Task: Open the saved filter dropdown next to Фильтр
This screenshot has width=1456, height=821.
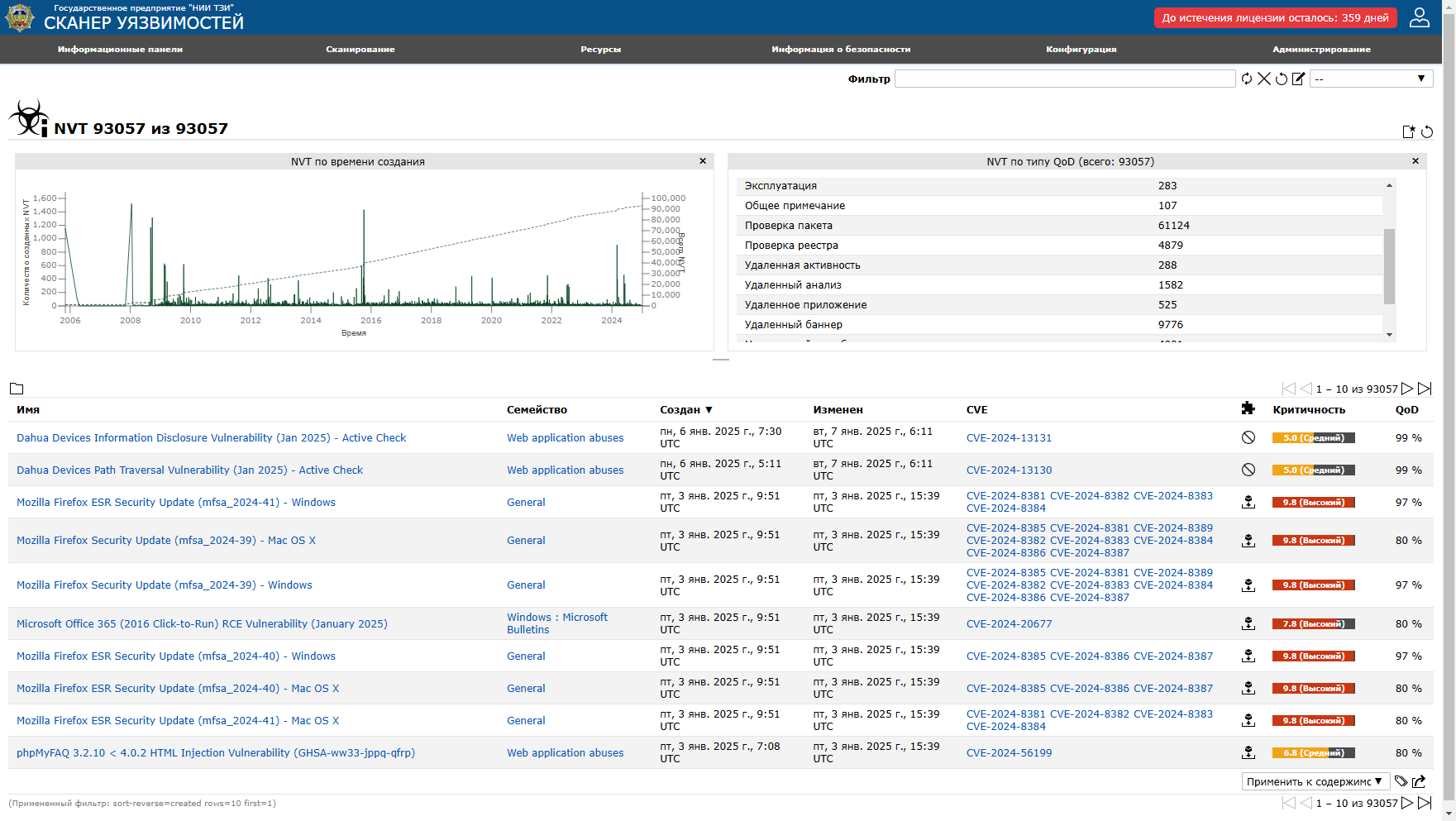Action: point(1371,79)
